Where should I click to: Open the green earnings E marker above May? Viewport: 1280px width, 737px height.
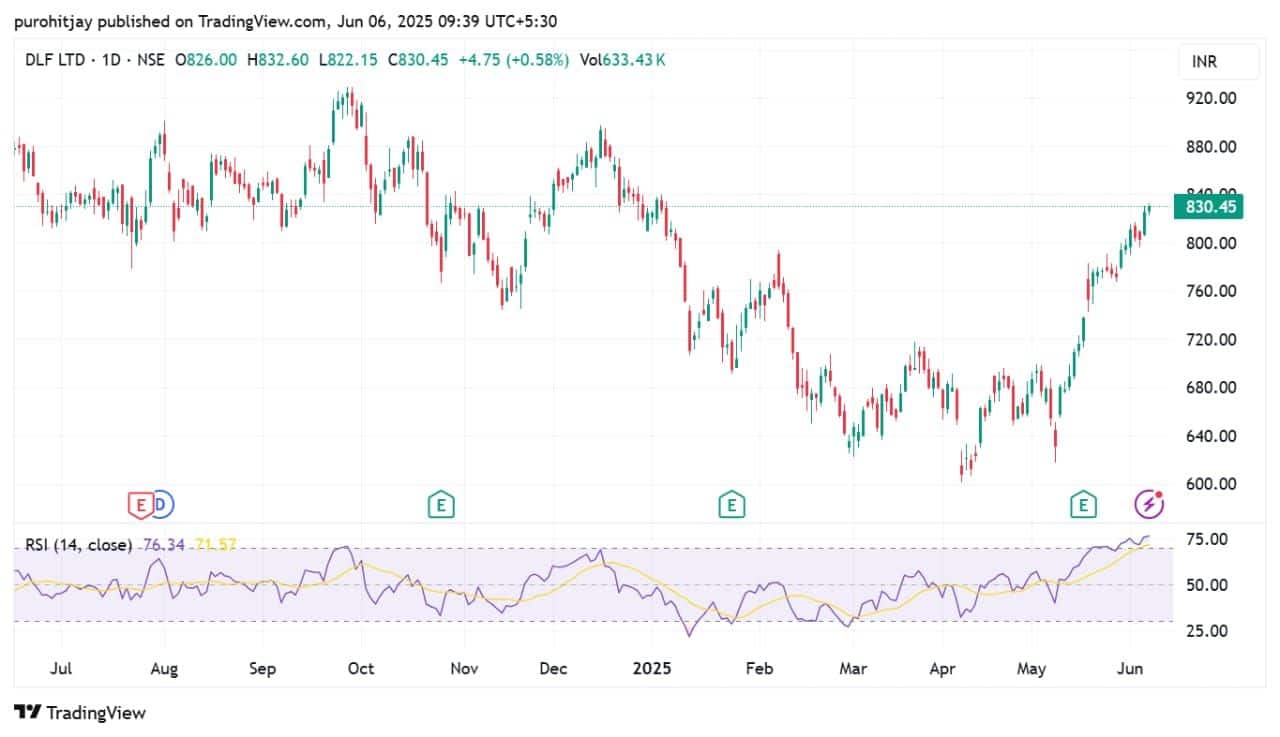pyautogui.click(x=1082, y=505)
